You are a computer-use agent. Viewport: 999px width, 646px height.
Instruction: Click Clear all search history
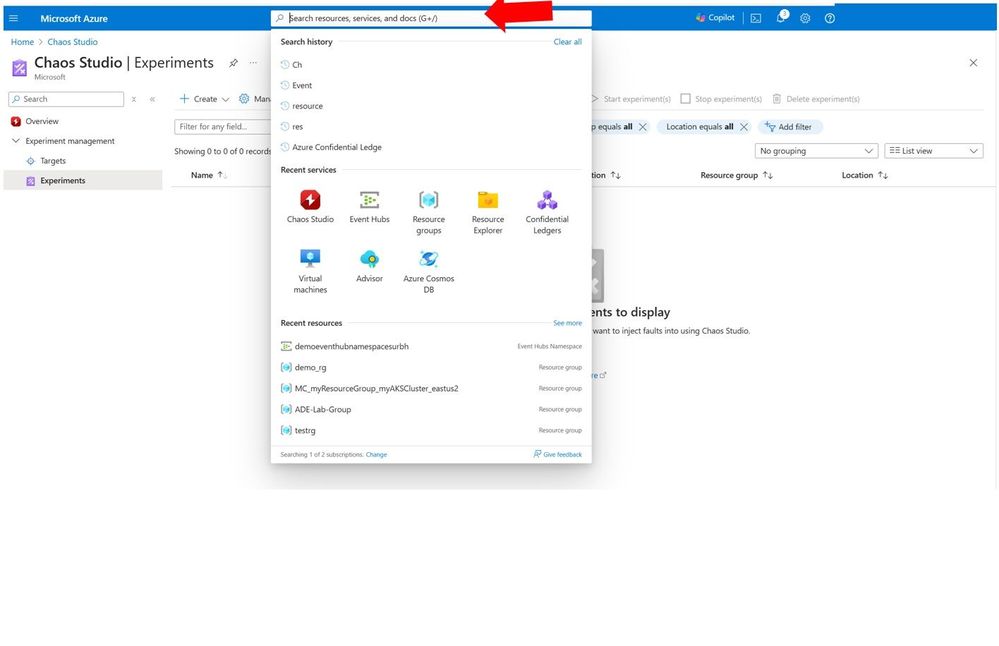567,42
